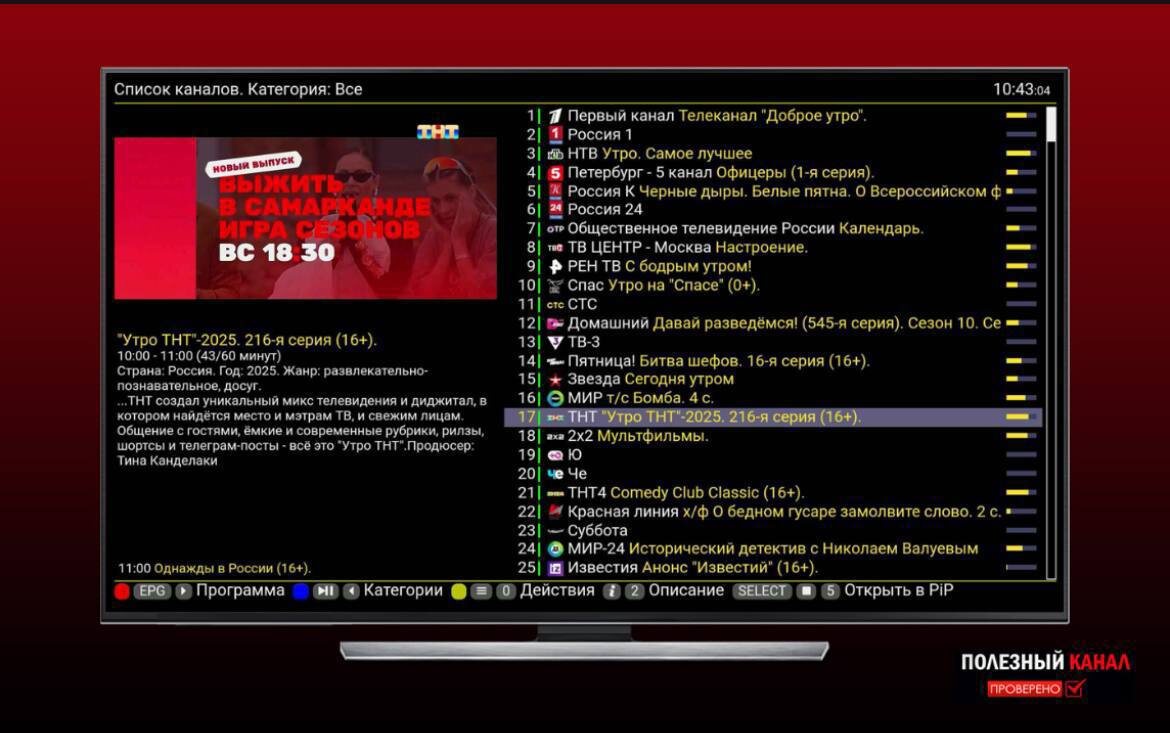Click the Звезда star logo
The image size is (1170, 733).
point(555,380)
